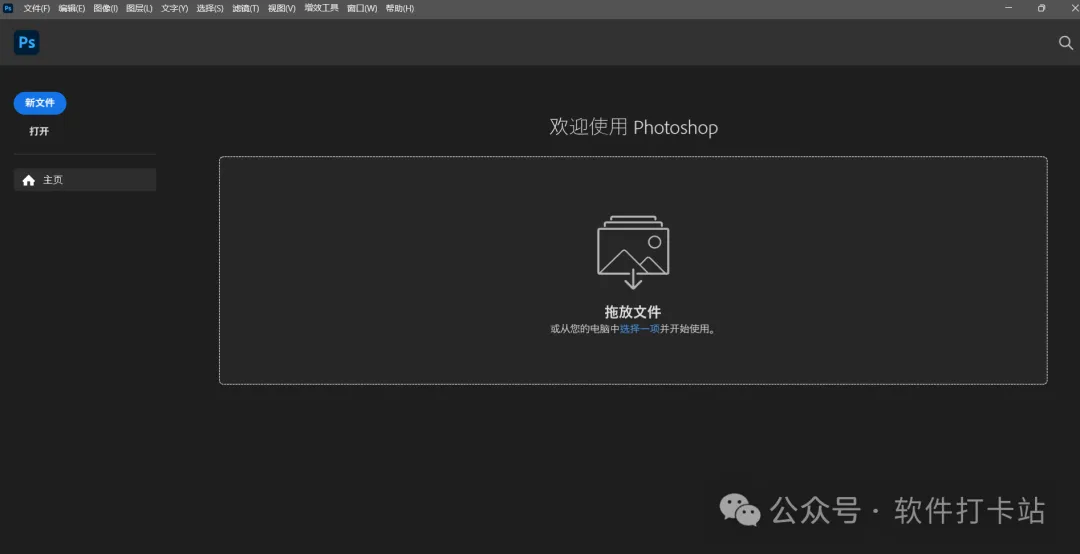The width and height of the screenshot is (1080, 554).
Task: Click the small Ps icon in title bar
Action: coord(8,8)
